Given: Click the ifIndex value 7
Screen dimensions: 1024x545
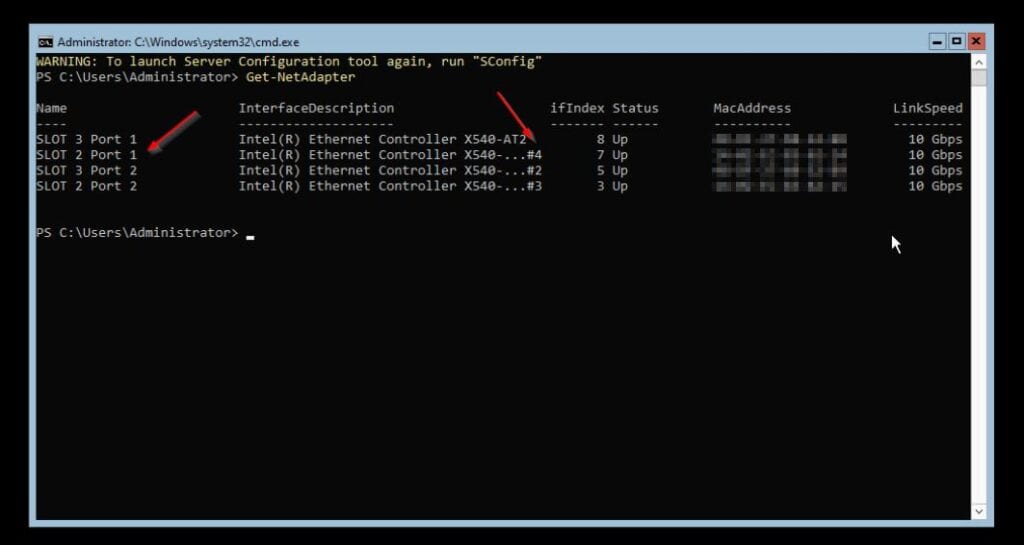Looking at the screenshot, I should 600,155.
